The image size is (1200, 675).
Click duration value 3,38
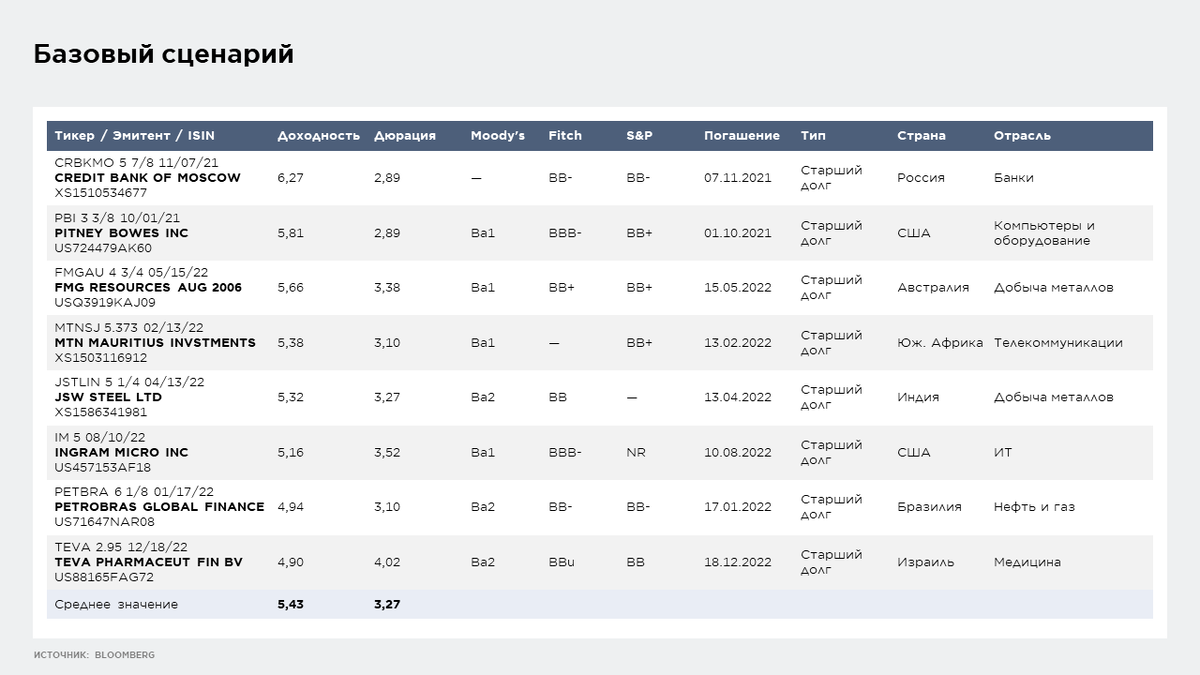(x=387, y=288)
